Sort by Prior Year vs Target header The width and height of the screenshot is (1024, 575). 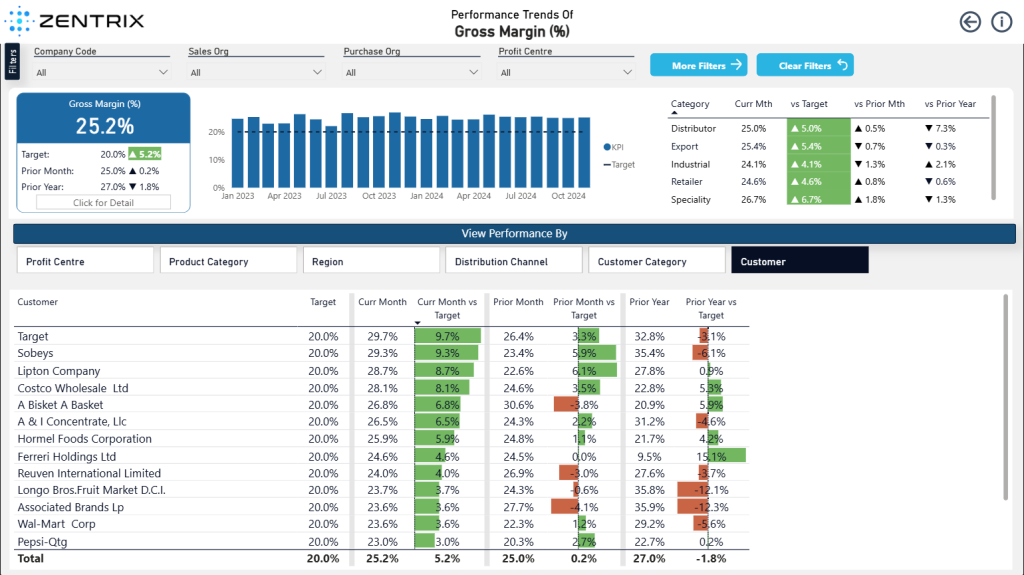tap(711, 308)
